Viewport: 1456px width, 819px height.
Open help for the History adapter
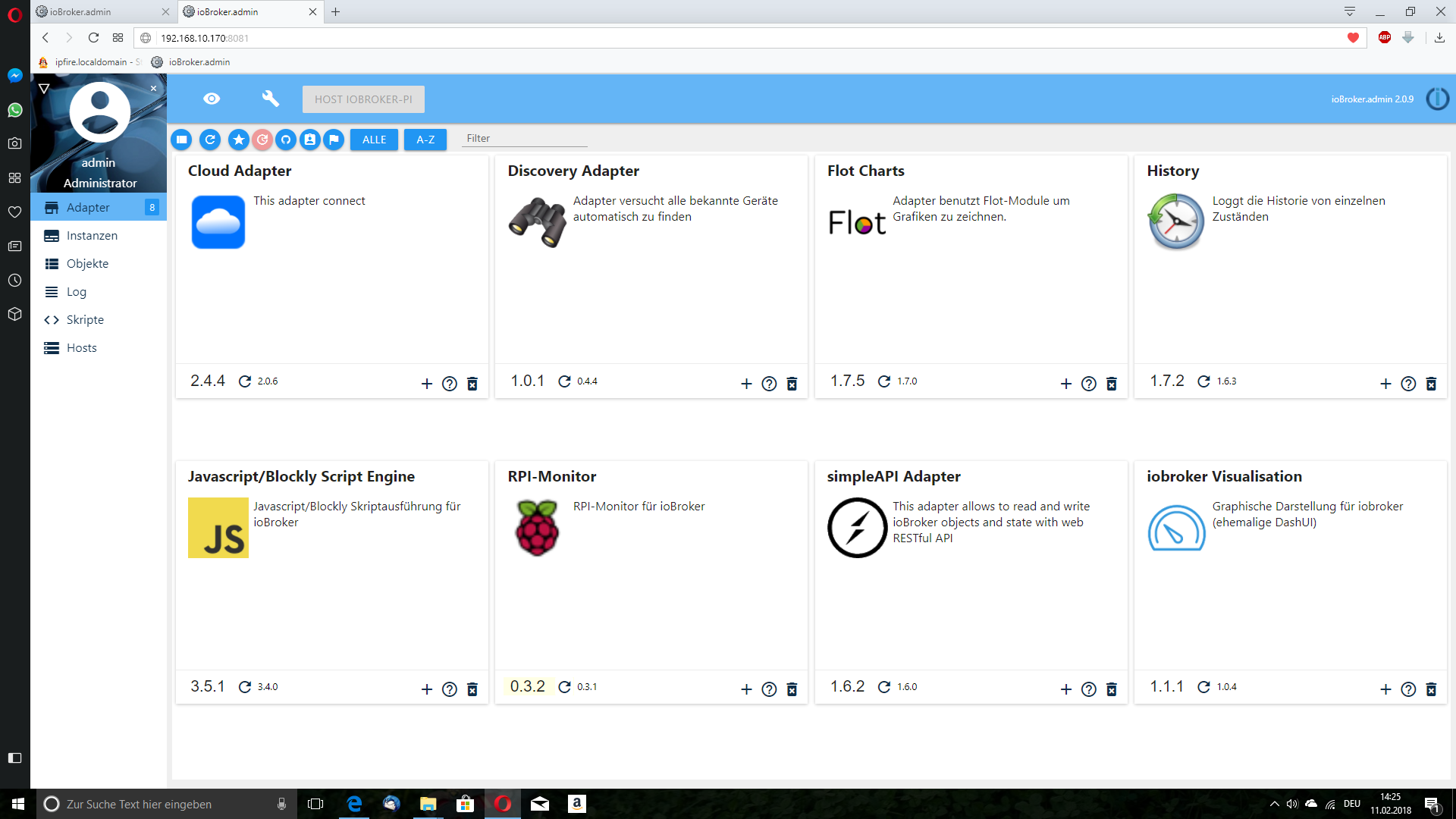click(1408, 384)
